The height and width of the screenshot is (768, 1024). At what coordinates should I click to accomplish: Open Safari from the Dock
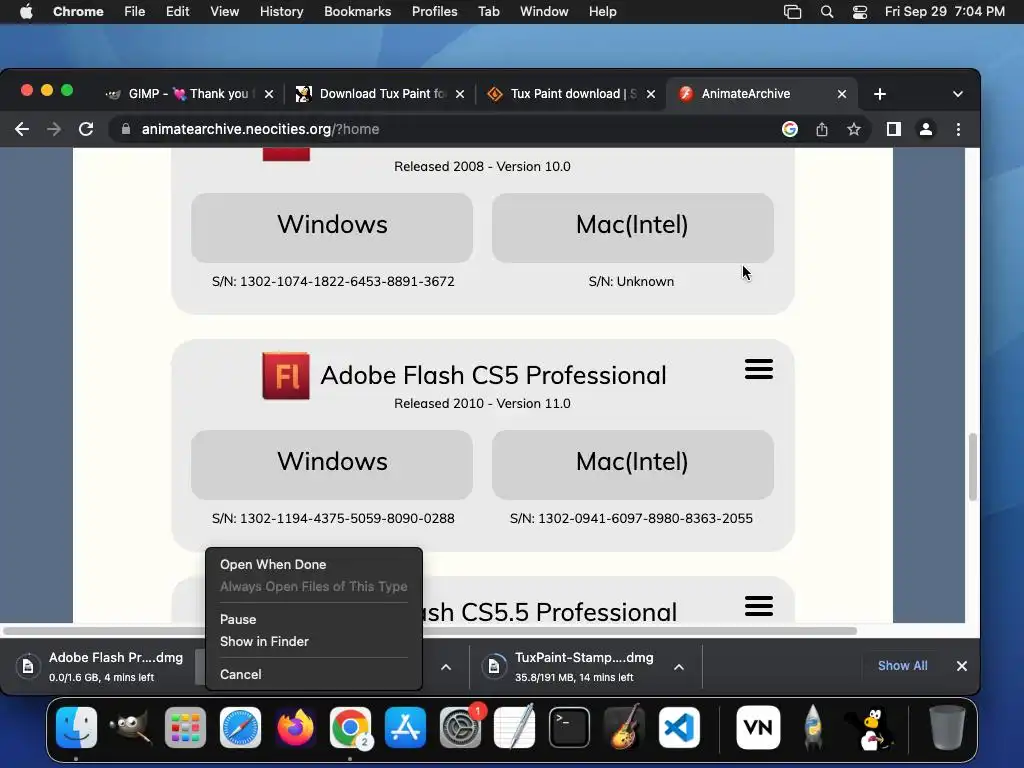[240, 727]
